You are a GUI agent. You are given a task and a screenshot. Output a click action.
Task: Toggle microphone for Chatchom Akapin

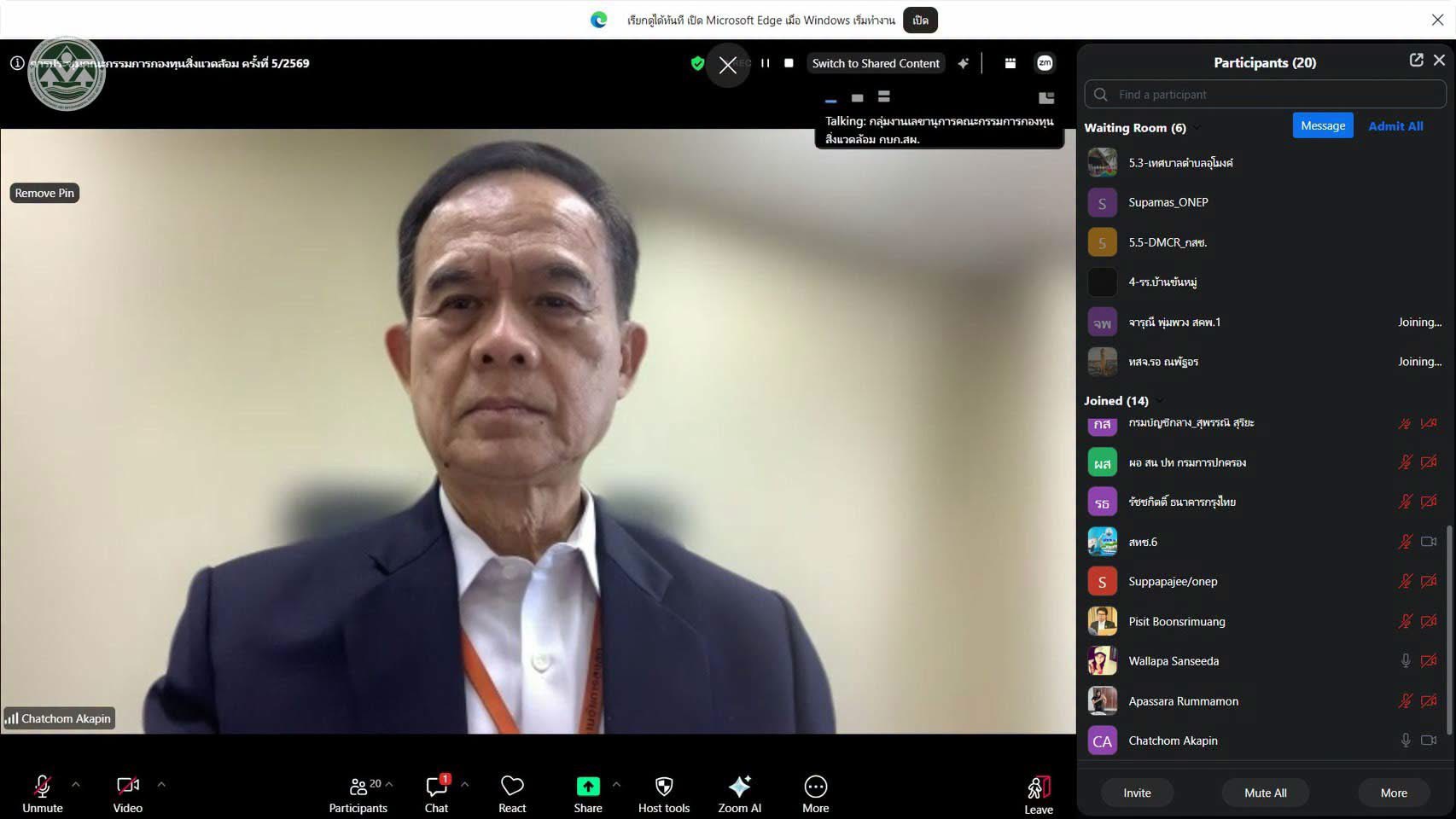tap(1406, 741)
